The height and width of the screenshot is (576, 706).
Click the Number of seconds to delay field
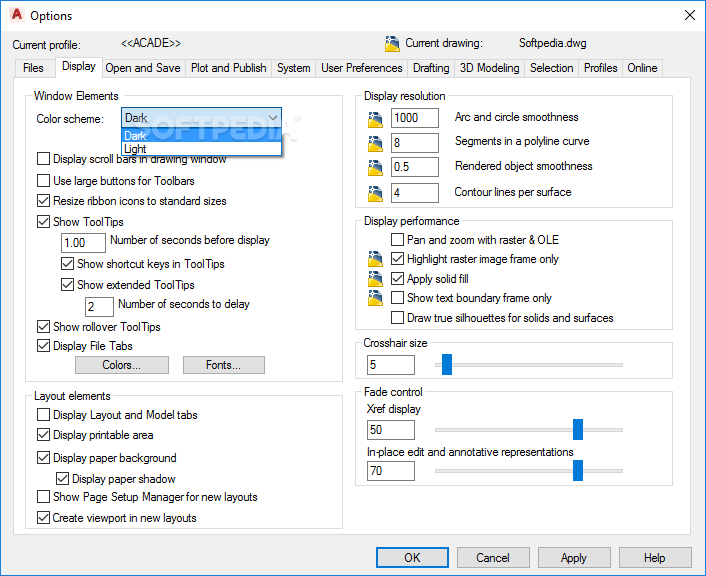coord(100,307)
